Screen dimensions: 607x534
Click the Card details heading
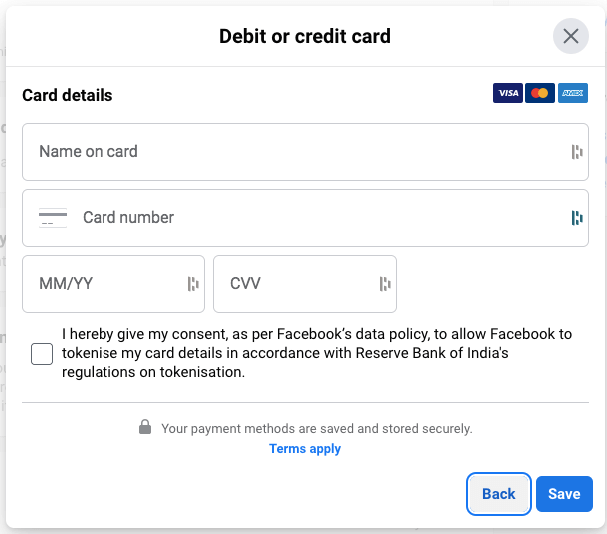coord(67,96)
